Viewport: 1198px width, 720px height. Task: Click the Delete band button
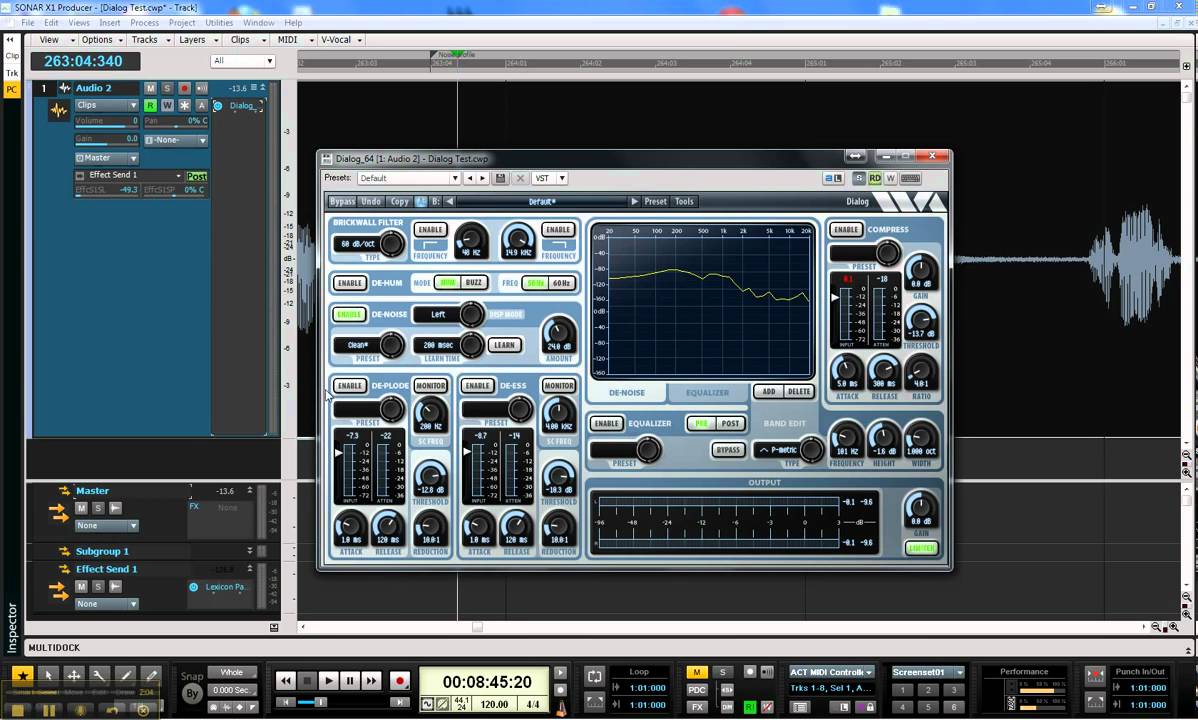[798, 391]
